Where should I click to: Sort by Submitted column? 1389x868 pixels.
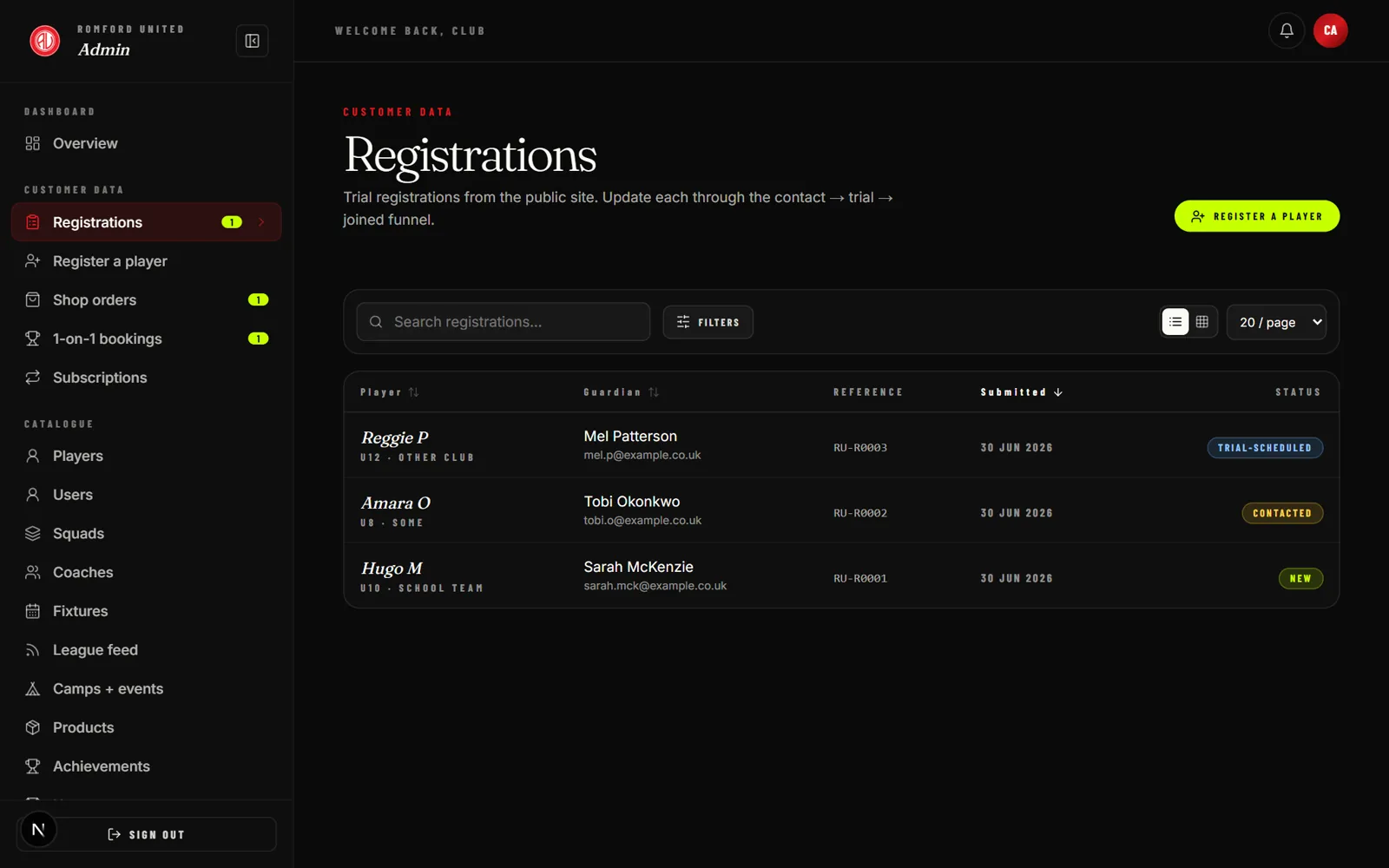click(1022, 392)
